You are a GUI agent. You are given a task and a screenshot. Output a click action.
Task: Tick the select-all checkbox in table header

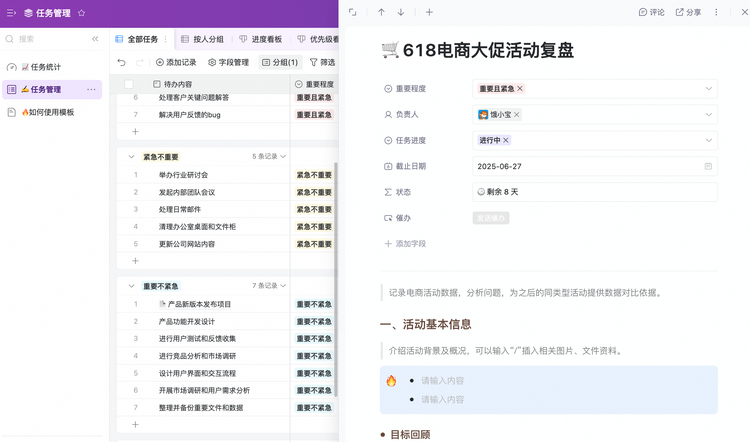point(129,84)
